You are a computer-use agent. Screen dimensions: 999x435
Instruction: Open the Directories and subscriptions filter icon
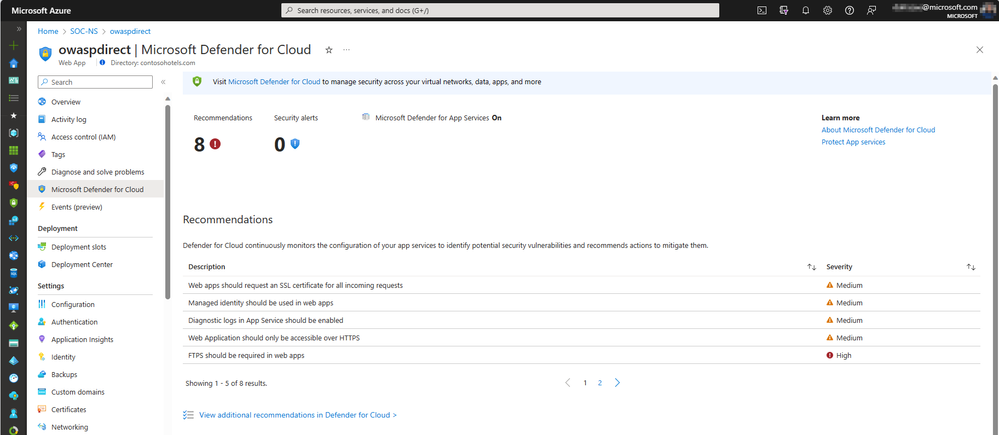784,10
